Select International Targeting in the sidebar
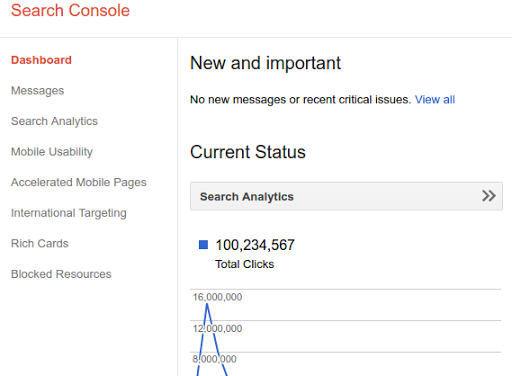The width and height of the screenshot is (512, 376). [x=69, y=213]
